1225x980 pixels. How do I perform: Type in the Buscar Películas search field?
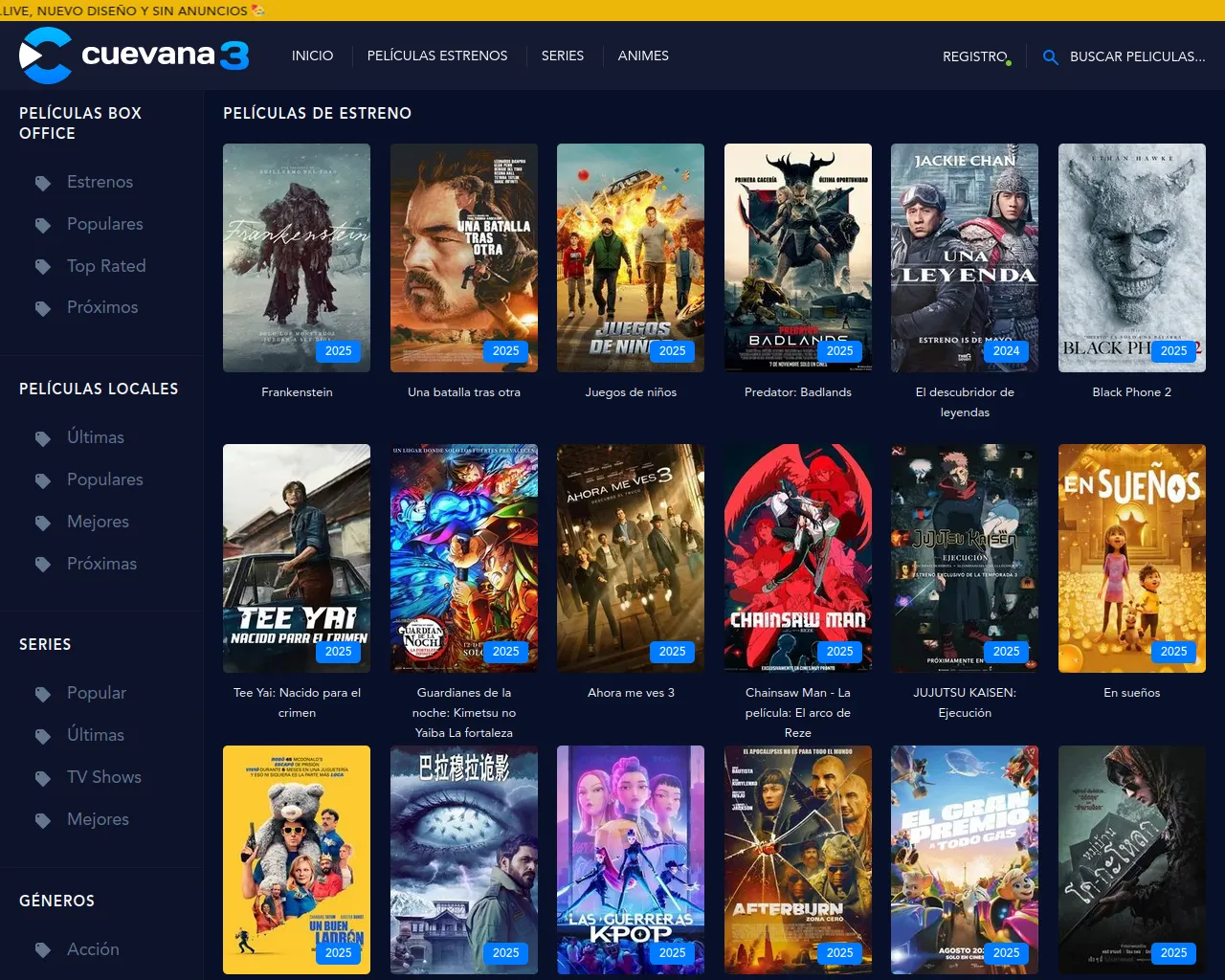coord(1137,56)
